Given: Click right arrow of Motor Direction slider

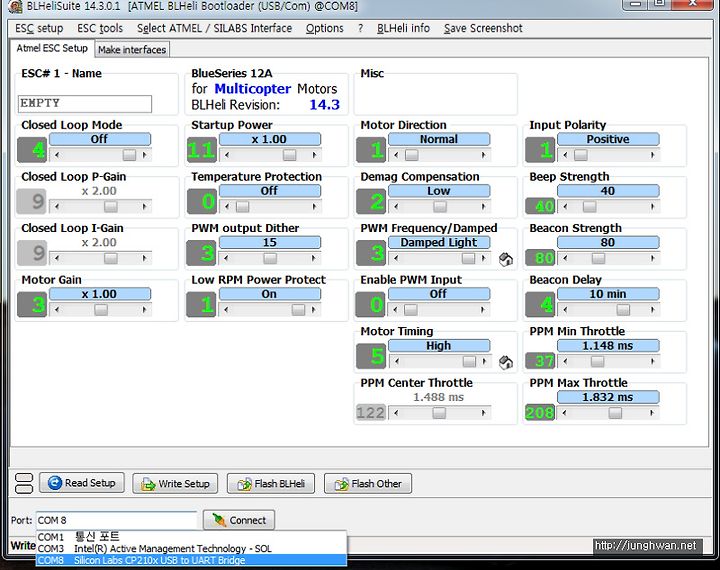Looking at the screenshot, I should point(484,155).
